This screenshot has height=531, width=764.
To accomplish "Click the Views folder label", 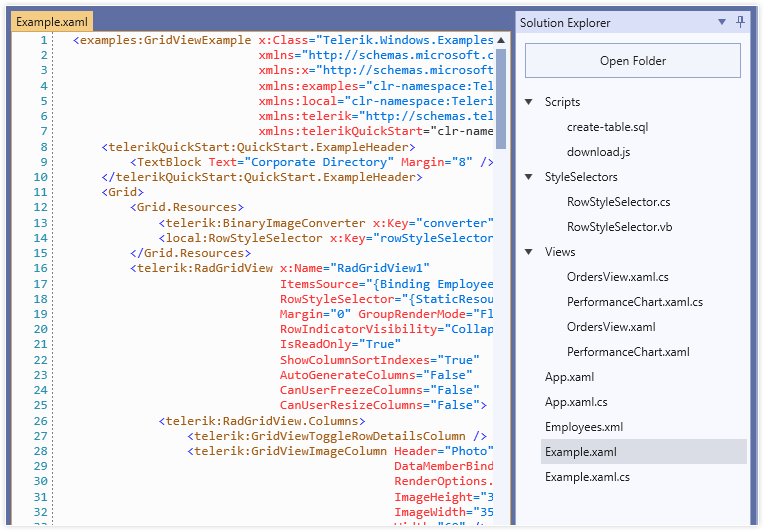I will coord(560,252).
